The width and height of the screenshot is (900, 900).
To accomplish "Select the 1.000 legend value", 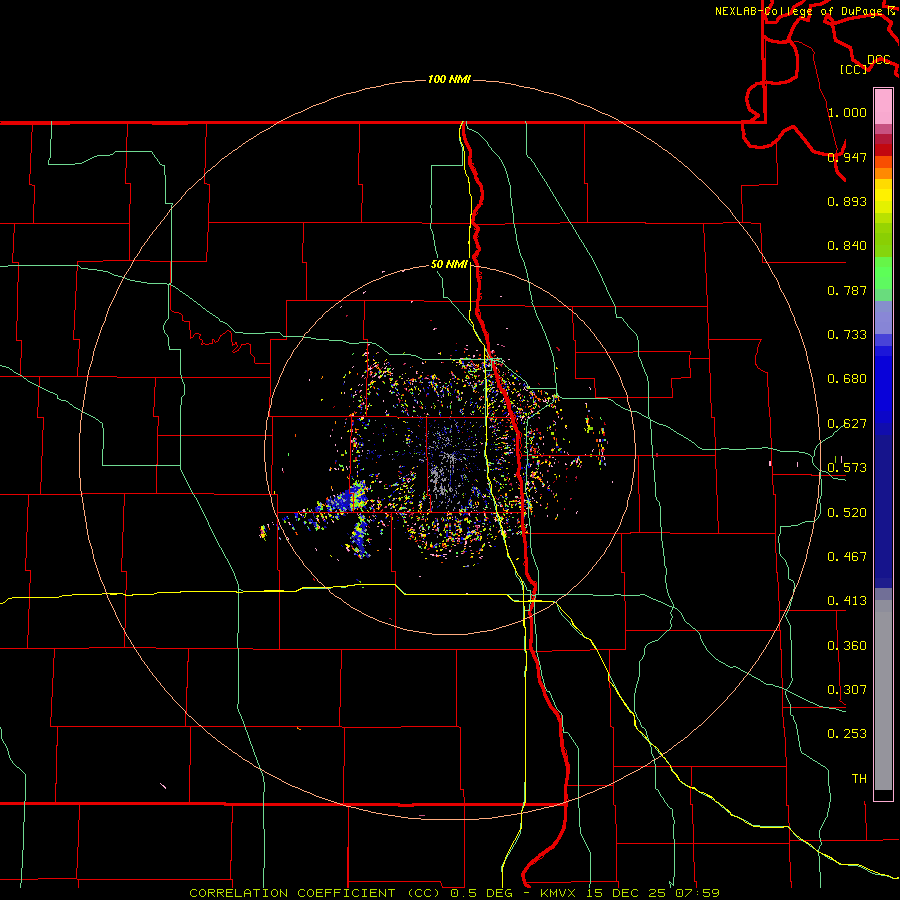I will [847, 112].
